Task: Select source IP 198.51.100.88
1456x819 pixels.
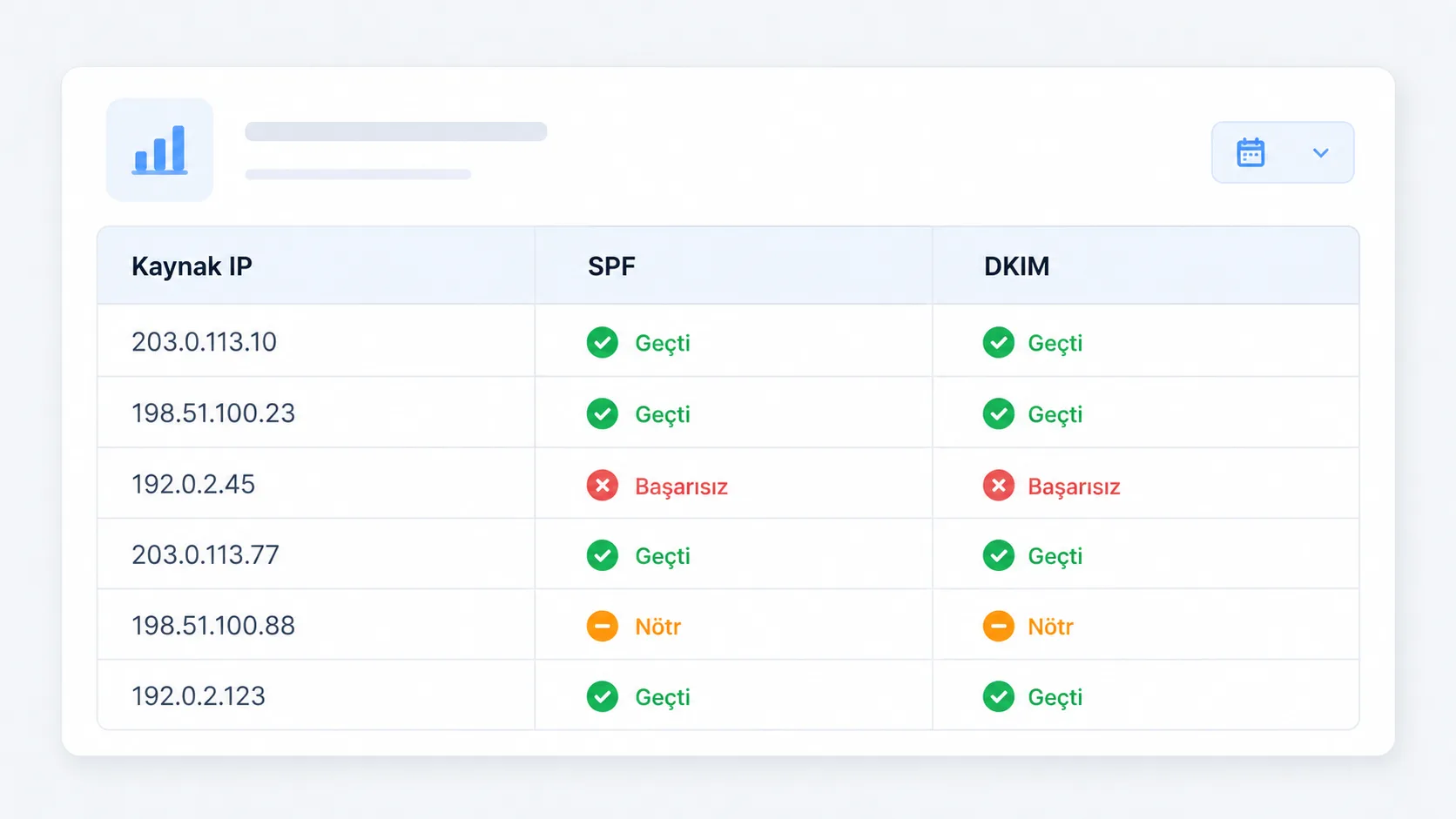Action: pyautogui.click(x=213, y=626)
